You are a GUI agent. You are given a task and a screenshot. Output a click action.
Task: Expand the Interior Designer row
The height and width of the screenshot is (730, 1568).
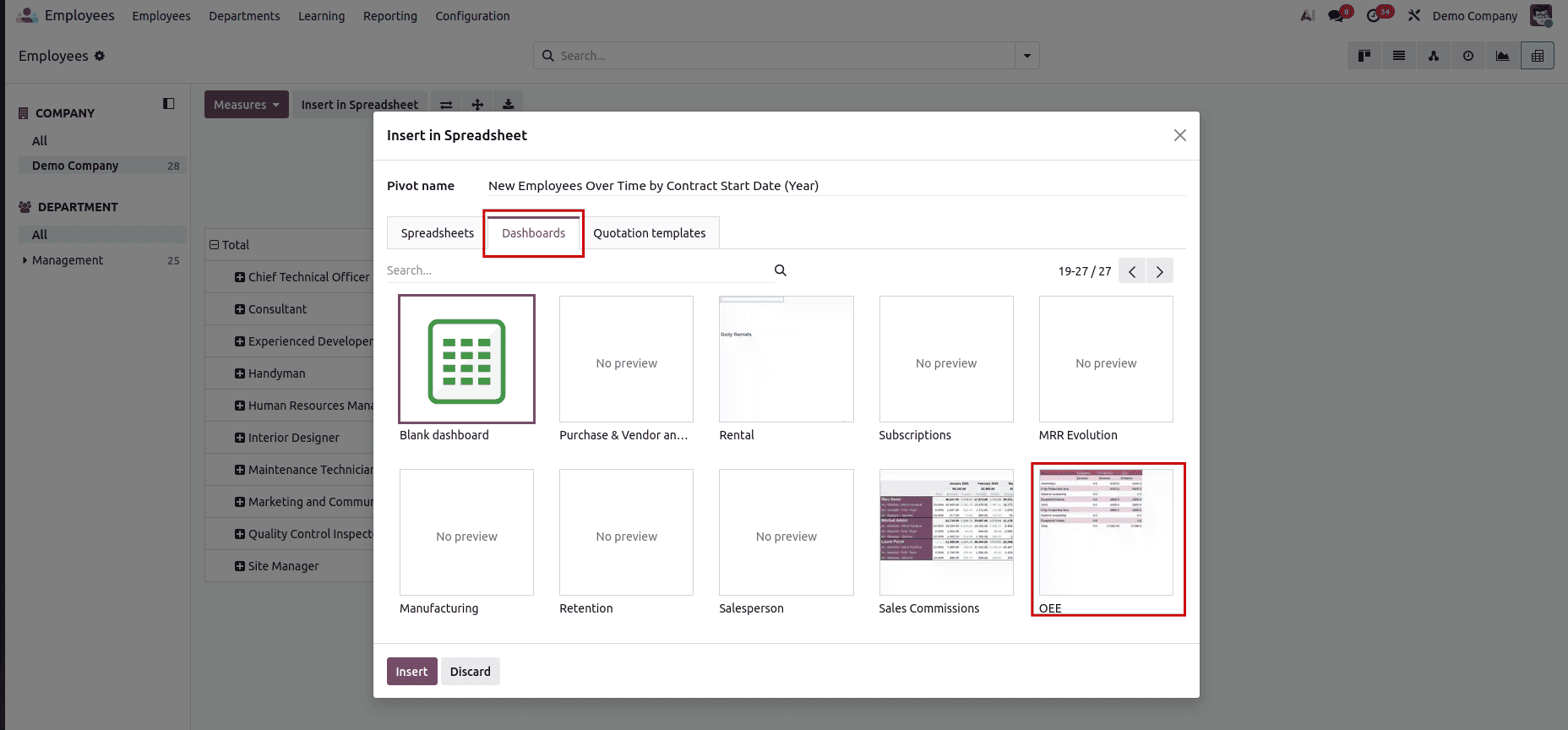point(240,438)
